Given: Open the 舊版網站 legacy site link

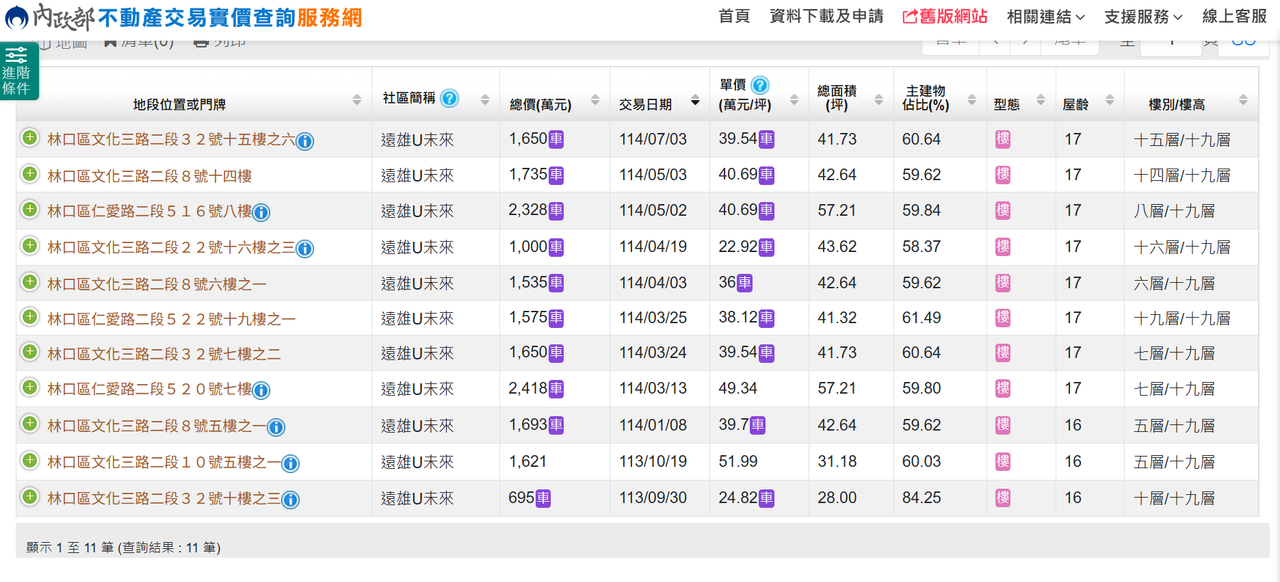Looking at the screenshot, I should pyautogui.click(x=945, y=17).
